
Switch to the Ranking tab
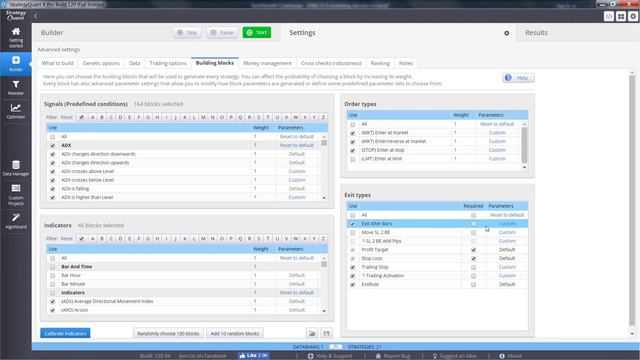click(x=380, y=63)
